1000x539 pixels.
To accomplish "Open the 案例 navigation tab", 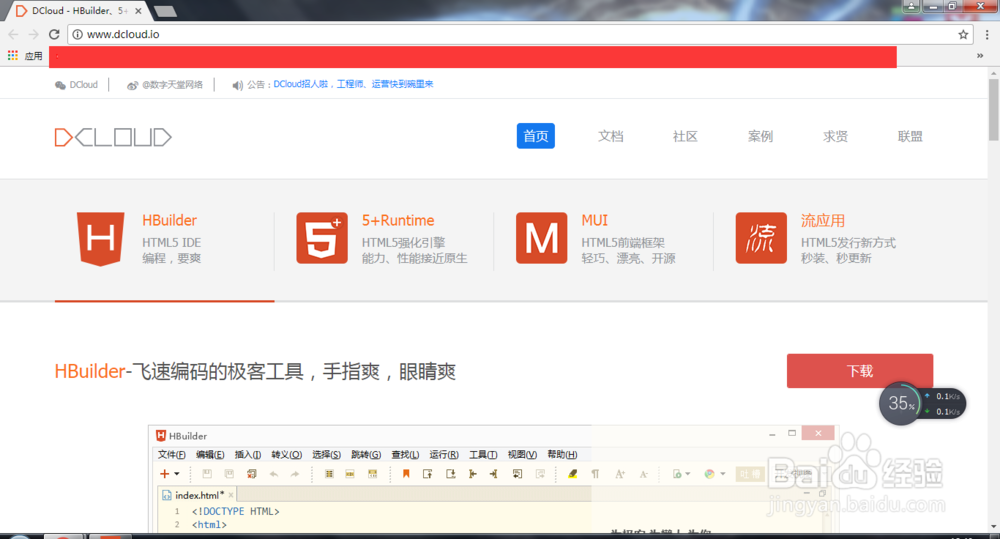I will click(760, 136).
